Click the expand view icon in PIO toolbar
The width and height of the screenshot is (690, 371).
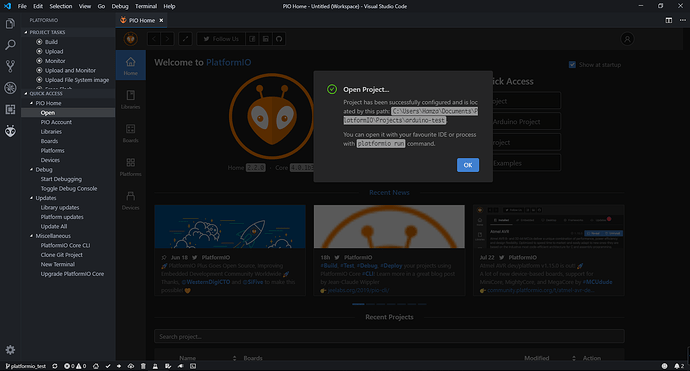tap(185, 39)
